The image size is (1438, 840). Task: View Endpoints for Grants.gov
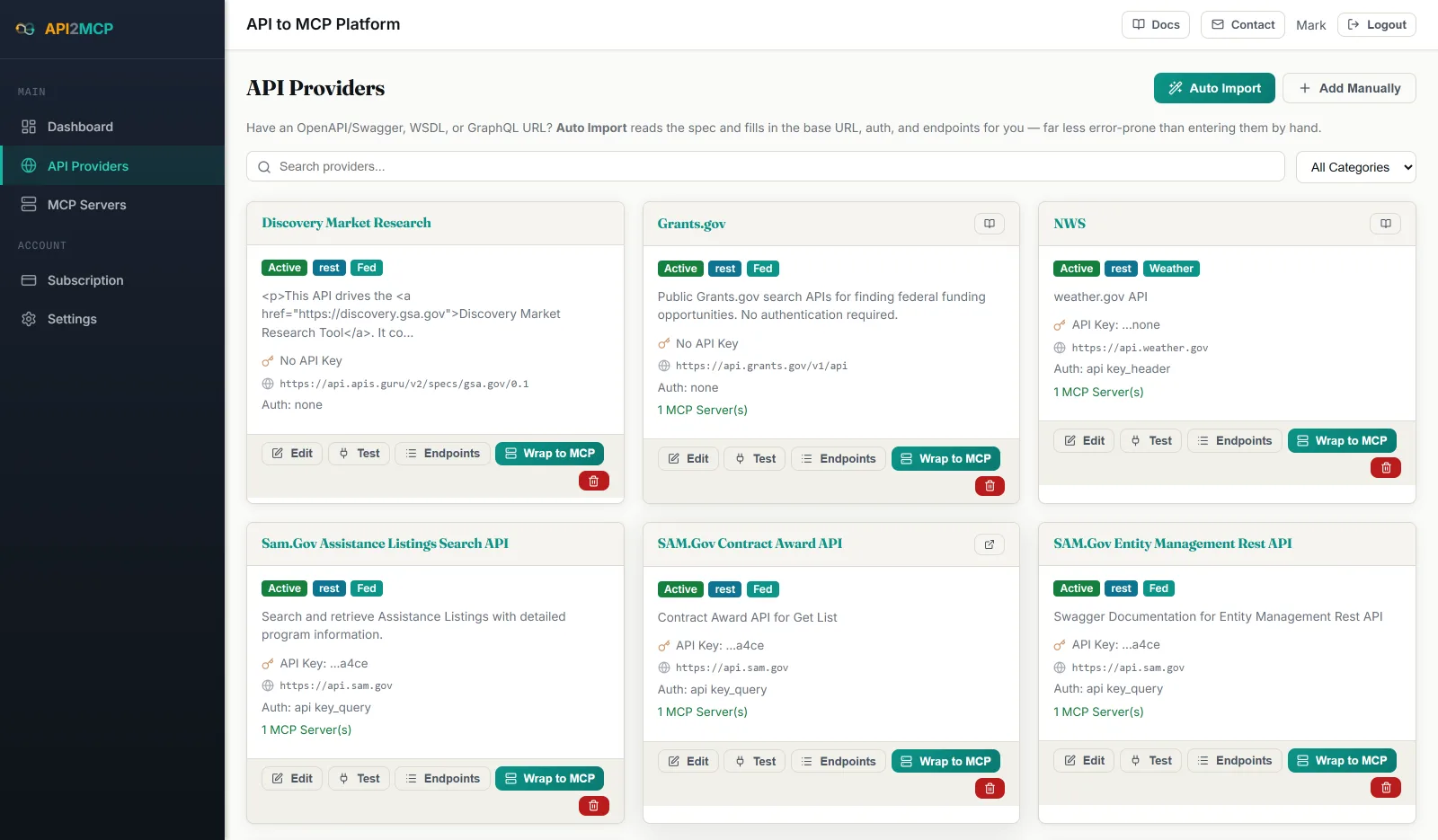(x=839, y=459)
